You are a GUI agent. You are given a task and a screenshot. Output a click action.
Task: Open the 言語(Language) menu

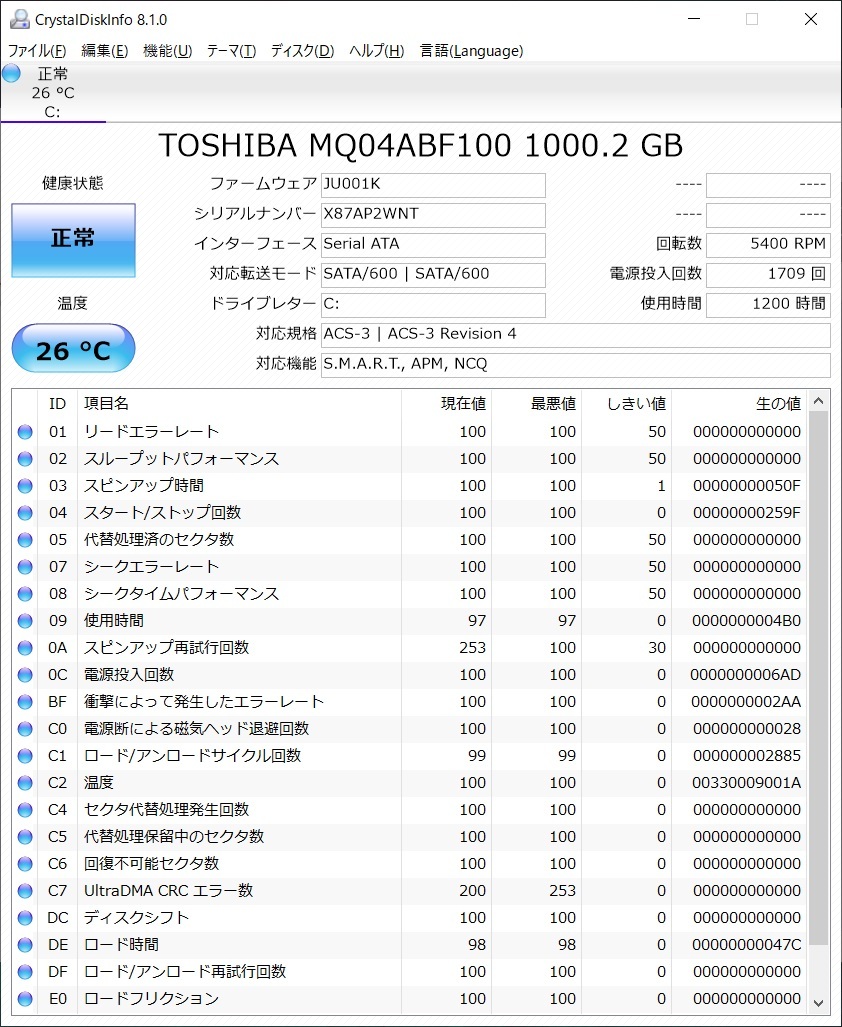pos(471,50)
